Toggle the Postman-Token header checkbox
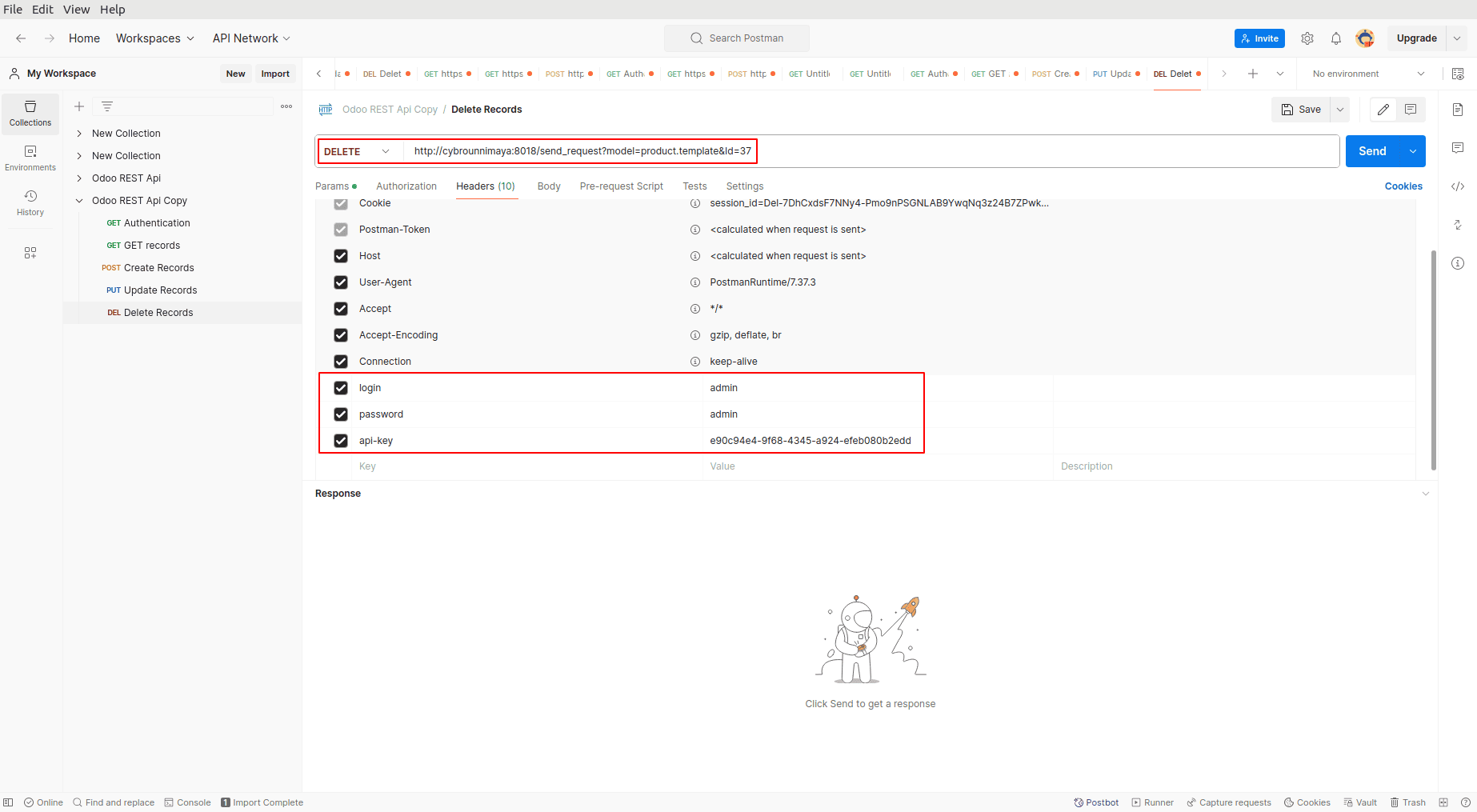 341,230
